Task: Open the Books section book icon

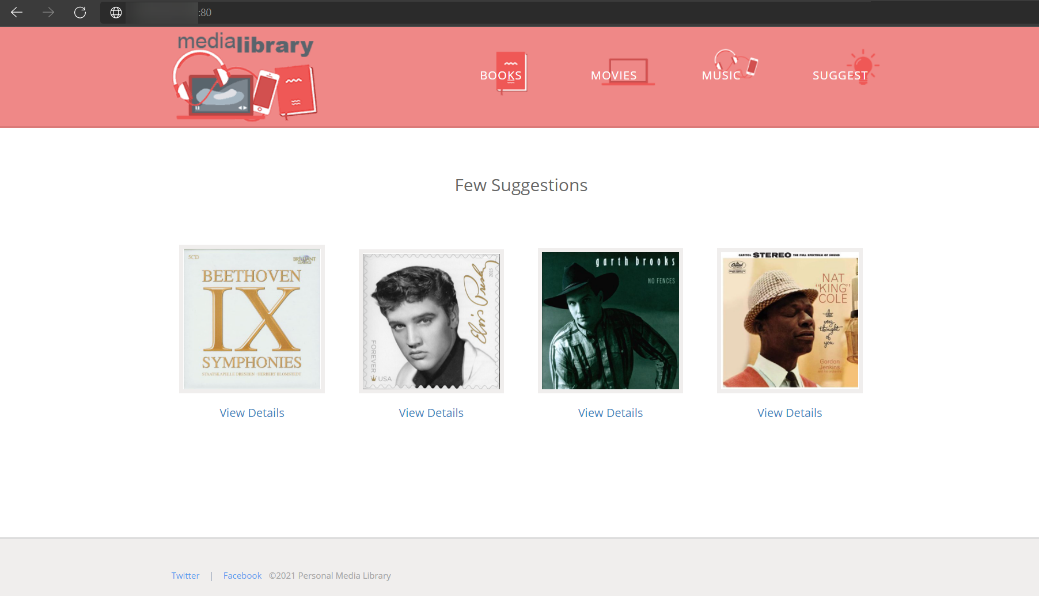Action: tap(510, 72)
